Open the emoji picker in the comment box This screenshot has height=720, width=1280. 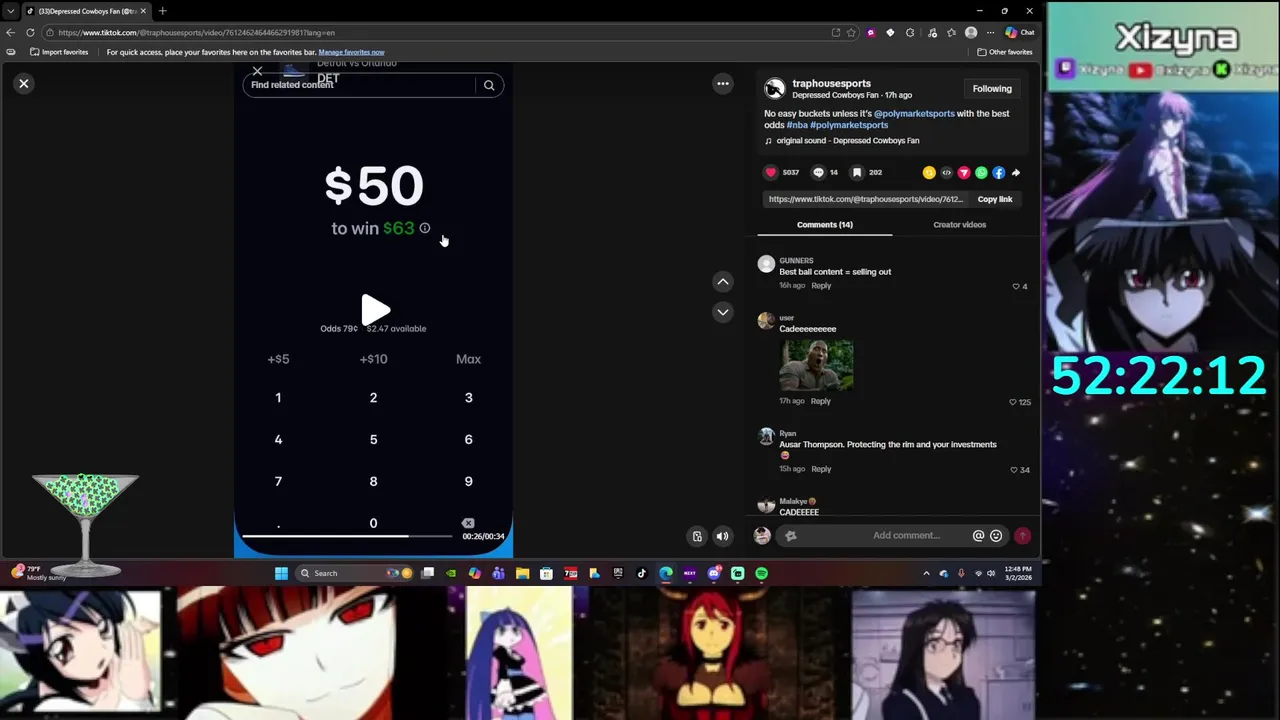[x=996, y=536]
